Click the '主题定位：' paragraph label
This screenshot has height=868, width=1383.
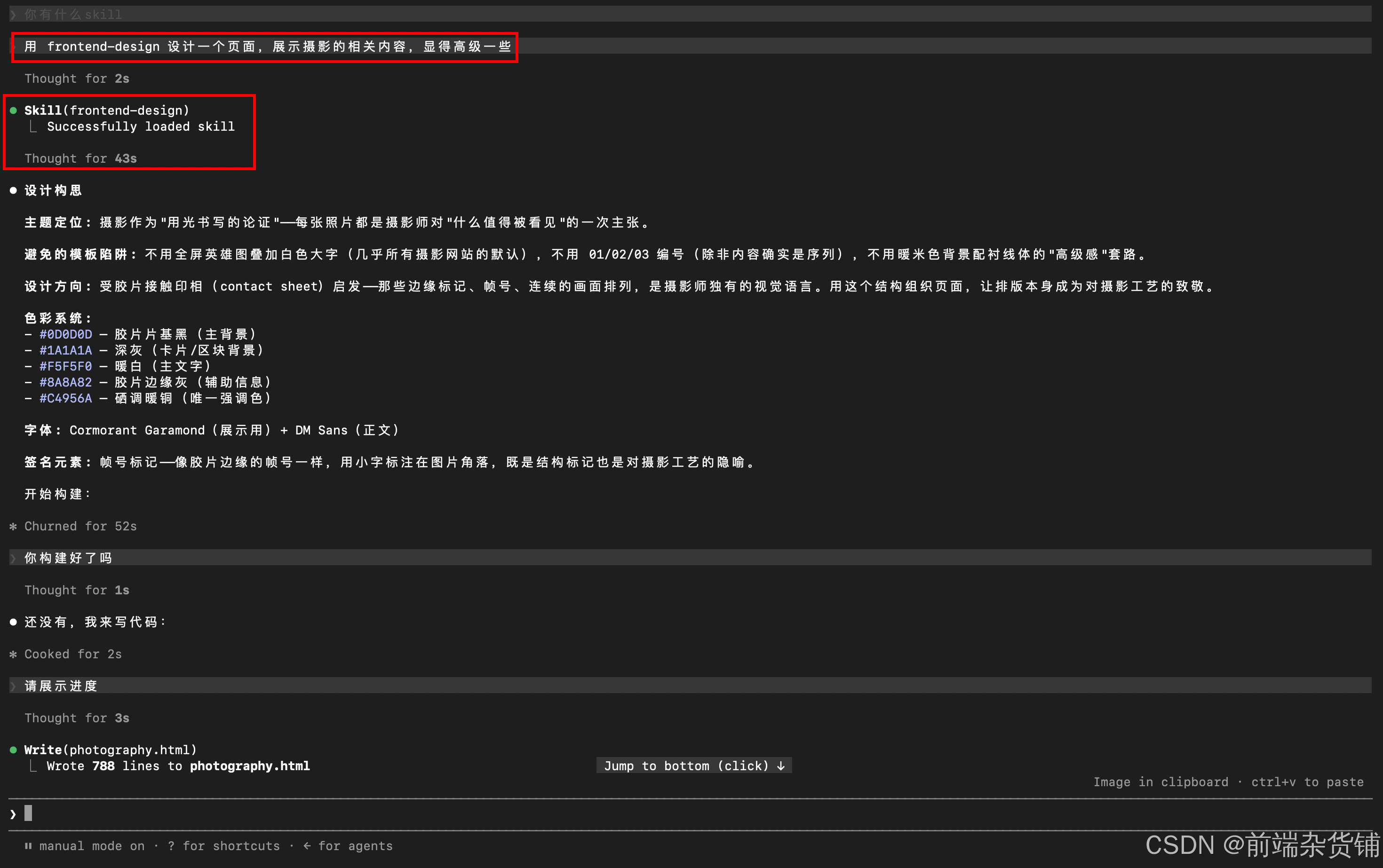click(58, 222)
